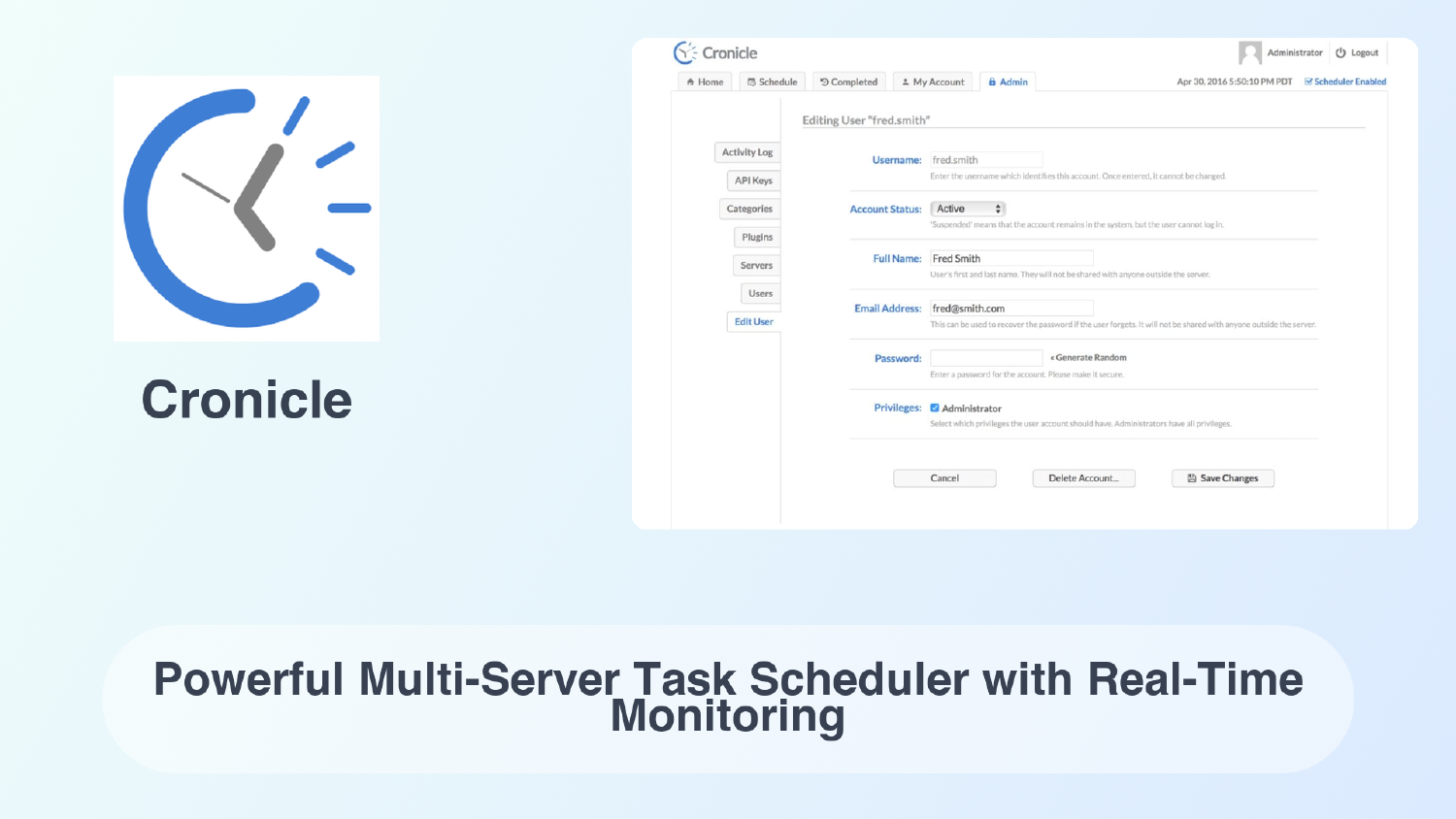
Task: Click the Logout power icon
Action: [1340, 52]
